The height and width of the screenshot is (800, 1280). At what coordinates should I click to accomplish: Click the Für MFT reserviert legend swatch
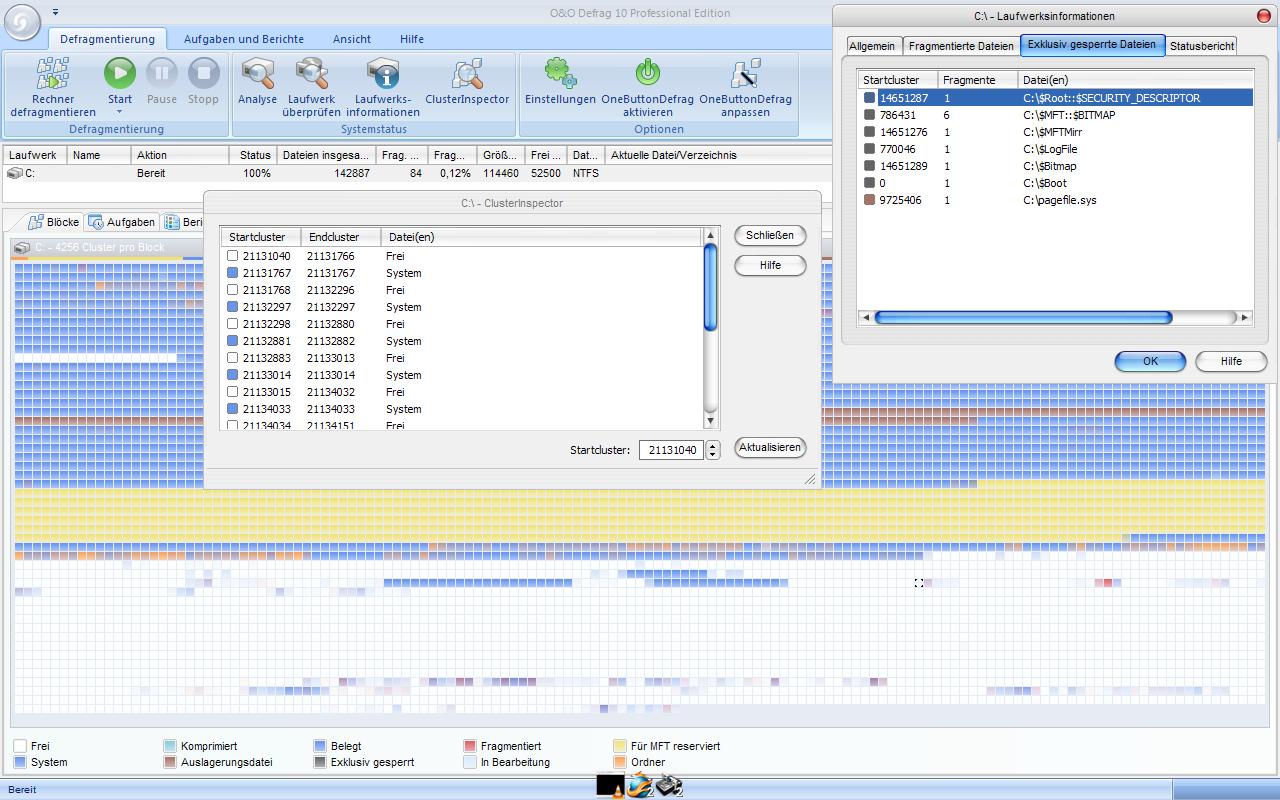[x=620, y=746]
